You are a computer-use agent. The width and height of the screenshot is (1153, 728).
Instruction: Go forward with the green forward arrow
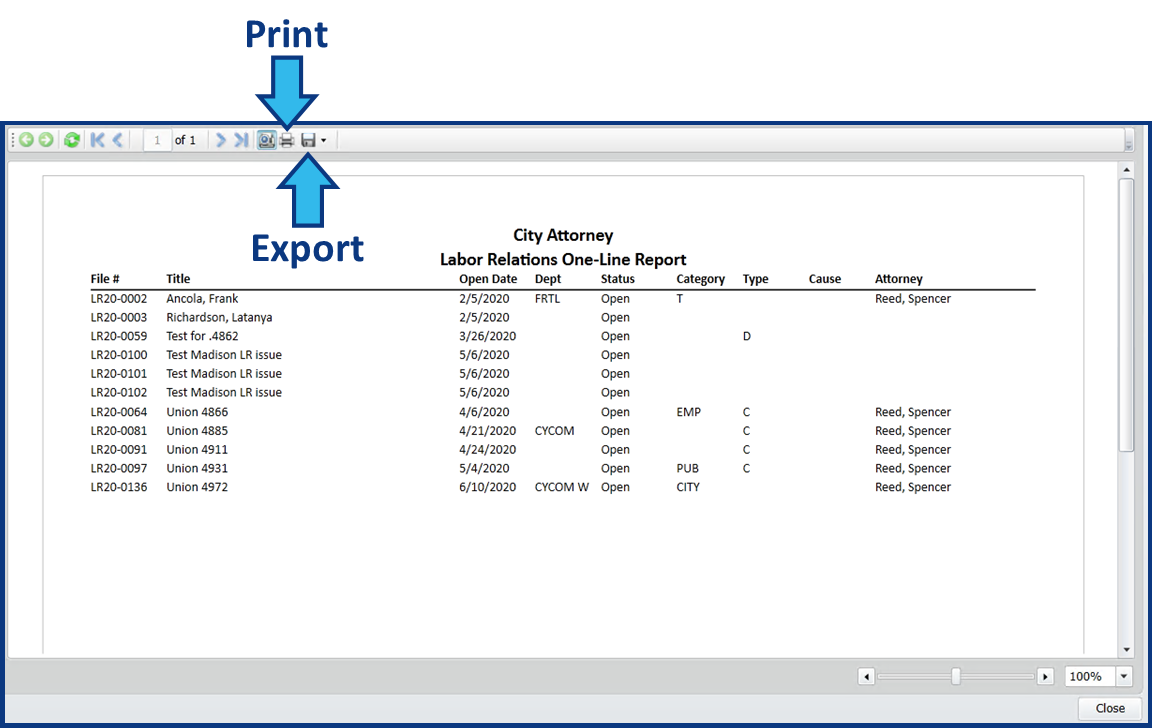(46, 140)
